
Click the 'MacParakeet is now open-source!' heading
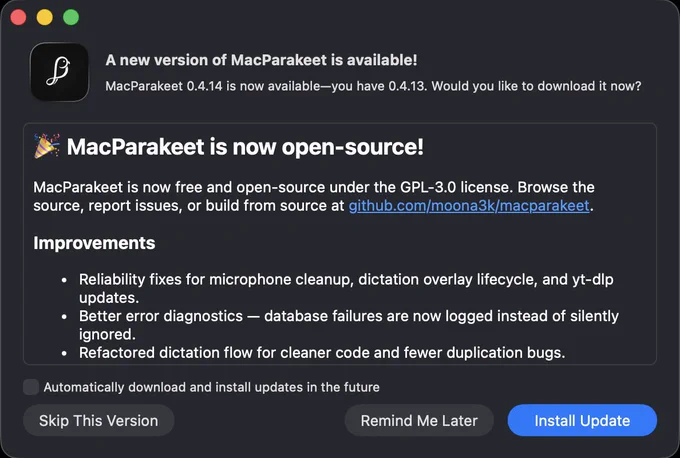245,147
